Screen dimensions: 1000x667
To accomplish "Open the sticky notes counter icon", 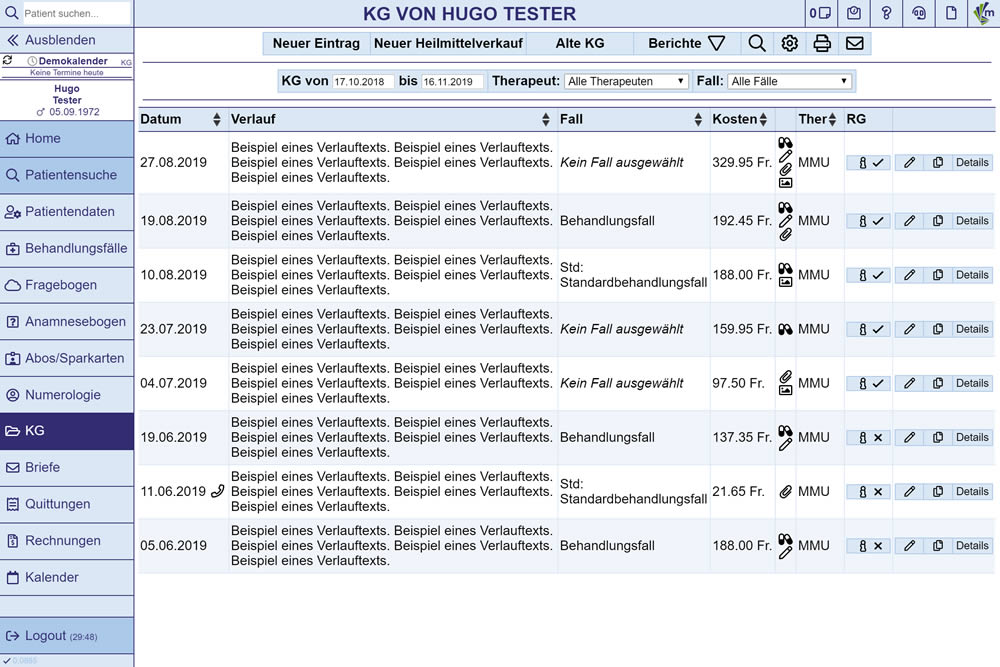I will (820, 13).
